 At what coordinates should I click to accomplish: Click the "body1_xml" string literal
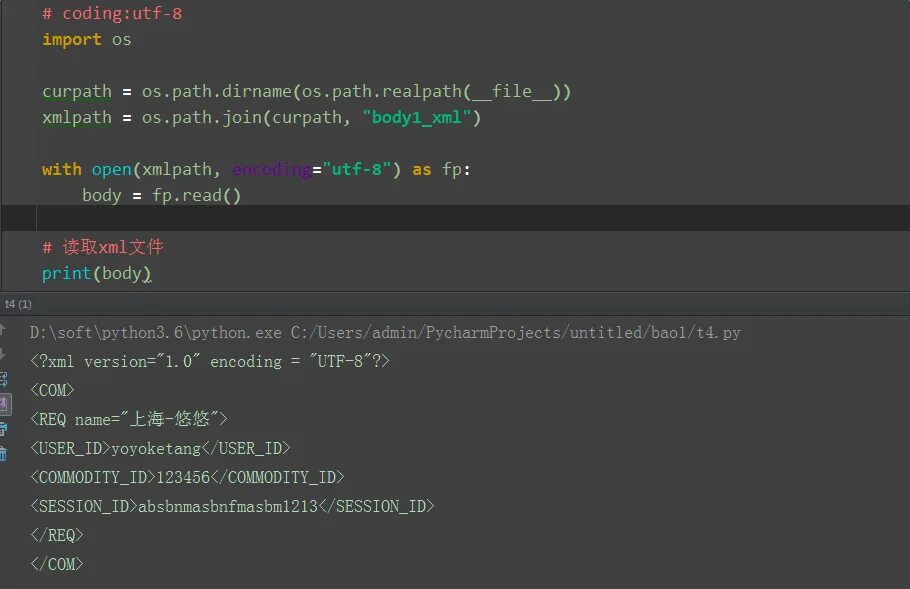click(x=417, y=118)
